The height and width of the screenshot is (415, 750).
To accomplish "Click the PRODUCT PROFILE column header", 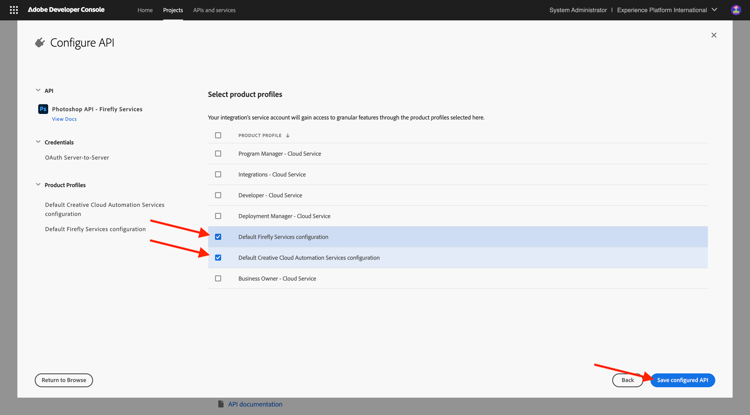I will coord(260,135).
